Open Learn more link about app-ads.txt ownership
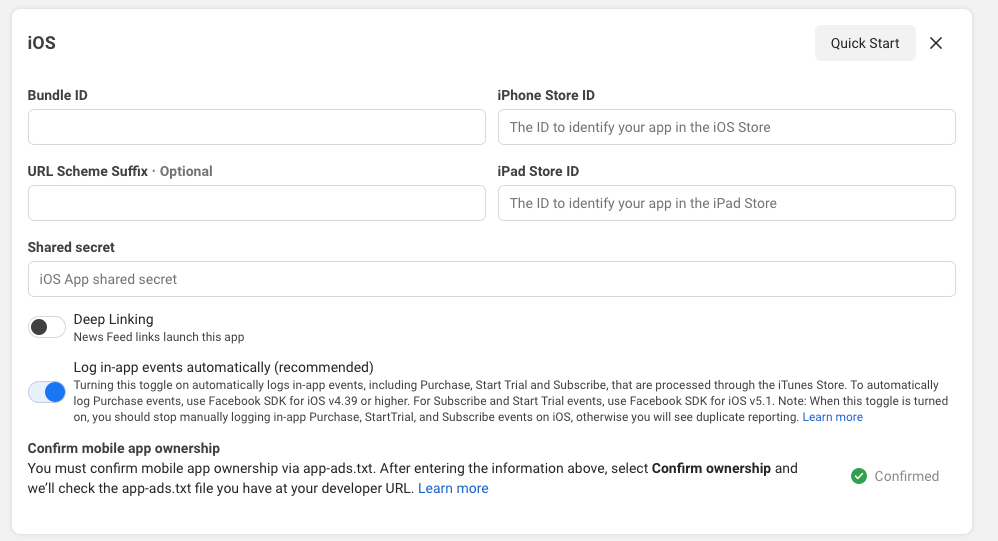 [453, 489]
